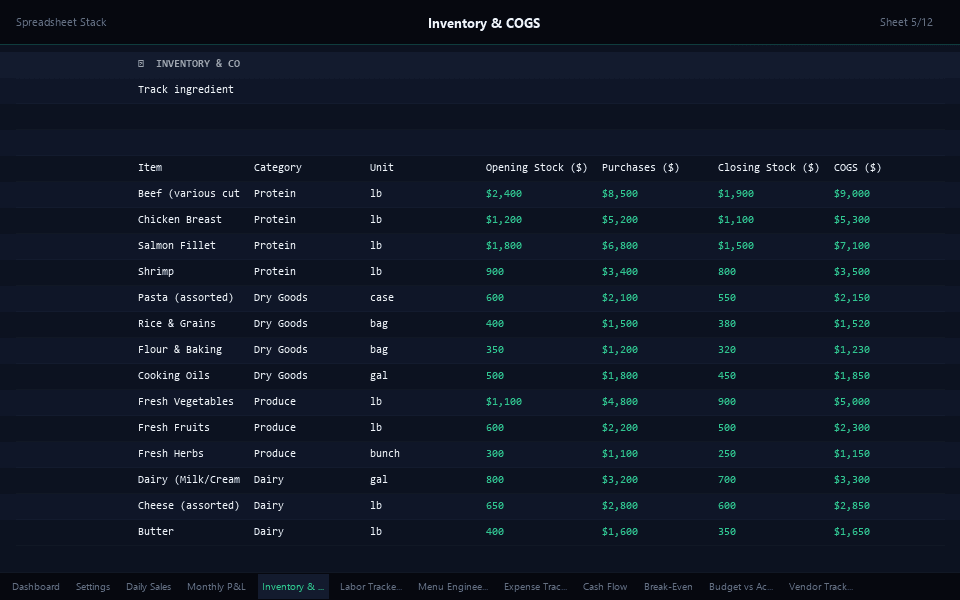
Task: Click Butter's $1,650 COGS value
Action: click(x=851, y=531)
